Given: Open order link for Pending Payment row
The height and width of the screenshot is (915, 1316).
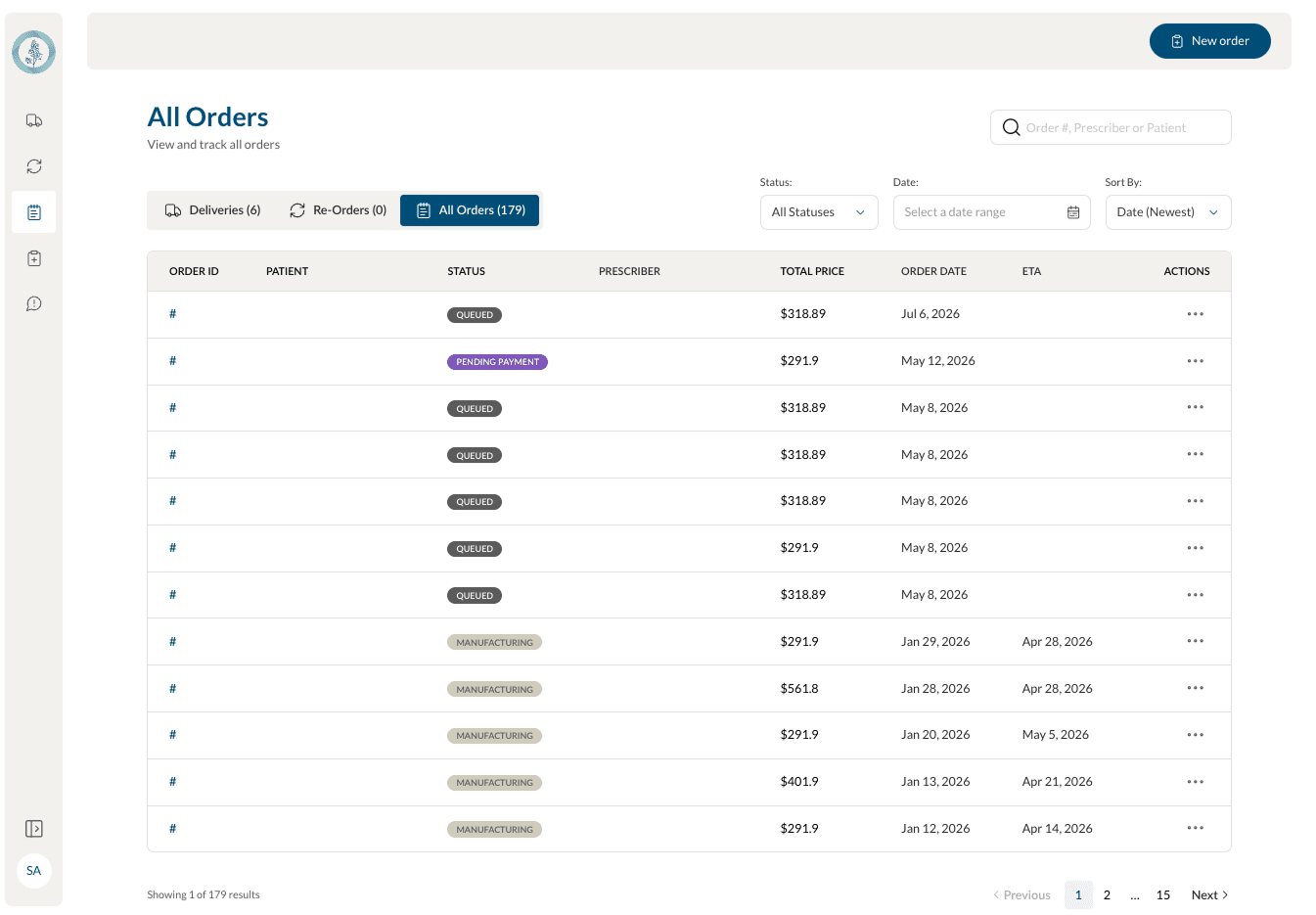Looking at the screenshot, I should 173,361.
